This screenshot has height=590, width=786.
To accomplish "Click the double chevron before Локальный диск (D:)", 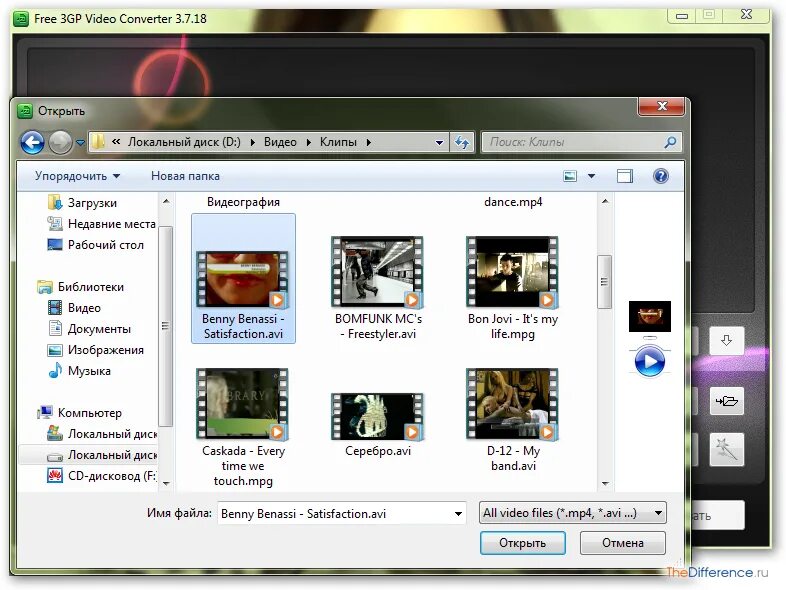I will [116, 142].
